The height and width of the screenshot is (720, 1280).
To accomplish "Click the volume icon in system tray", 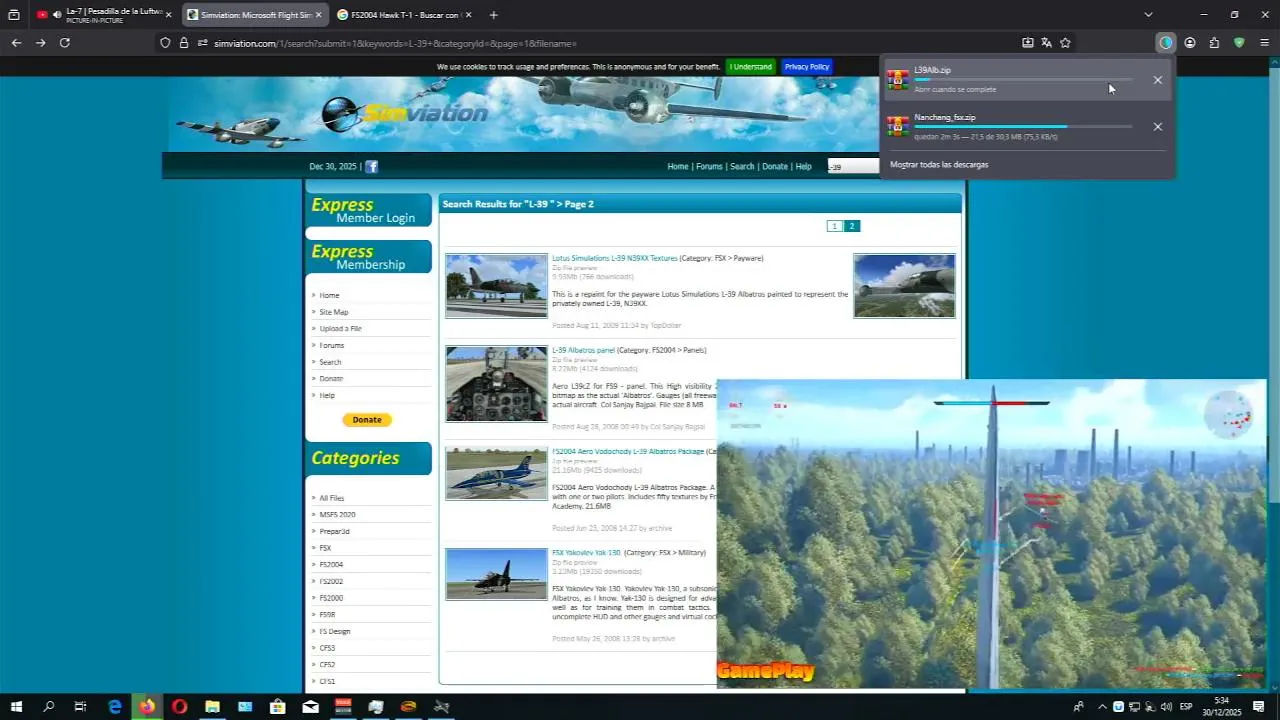I will point(1166,707).
